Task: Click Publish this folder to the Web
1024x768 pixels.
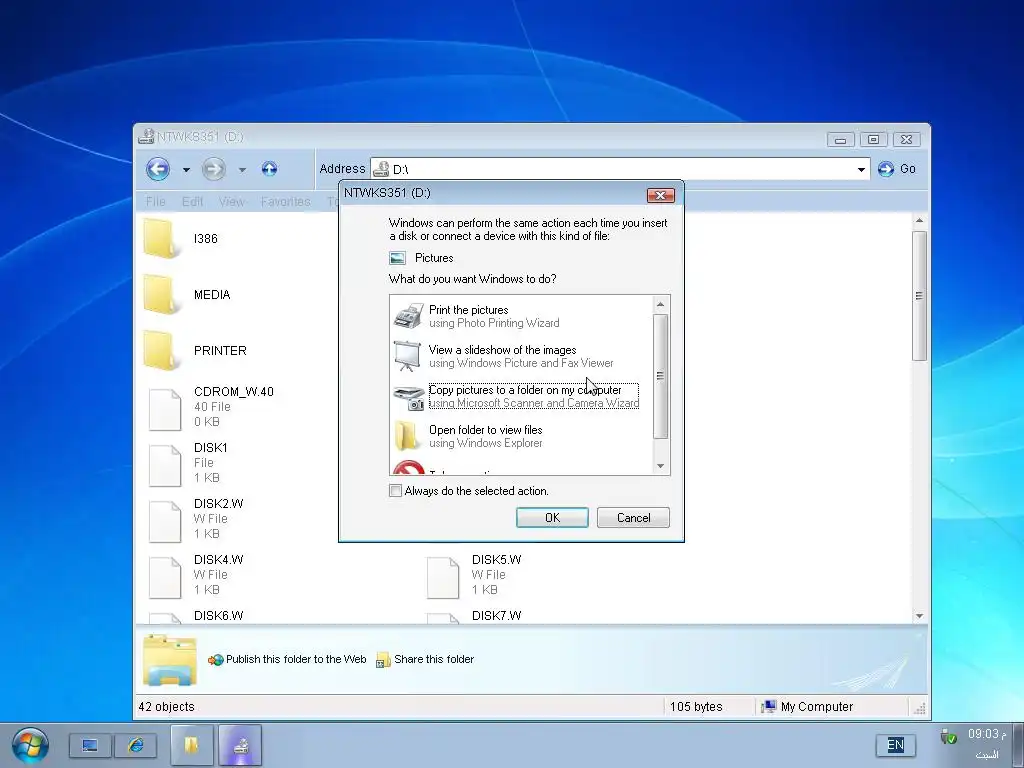Action: coord(287,660)
